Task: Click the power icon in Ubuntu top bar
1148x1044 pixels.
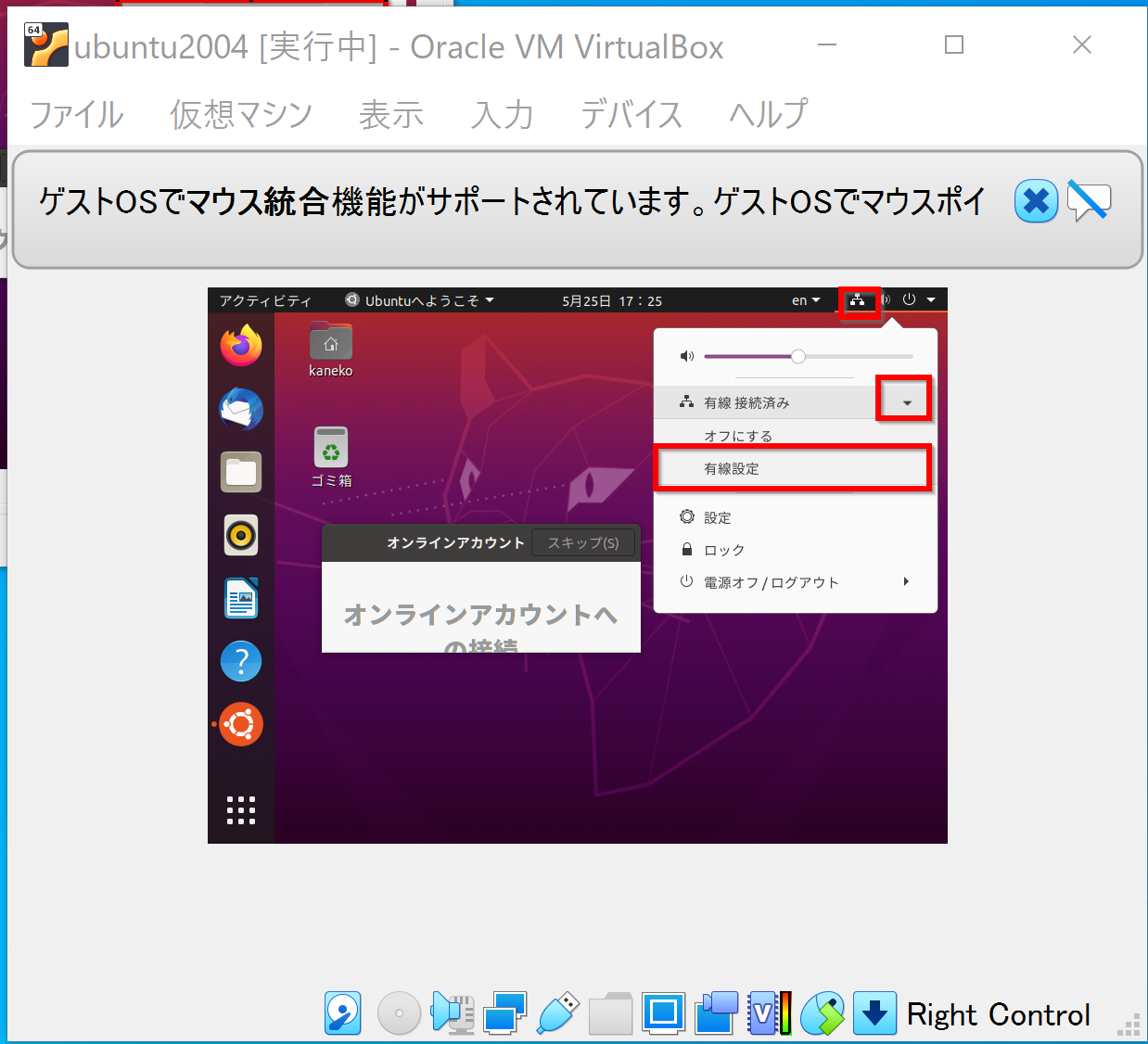Action: (x=909, y=299)
